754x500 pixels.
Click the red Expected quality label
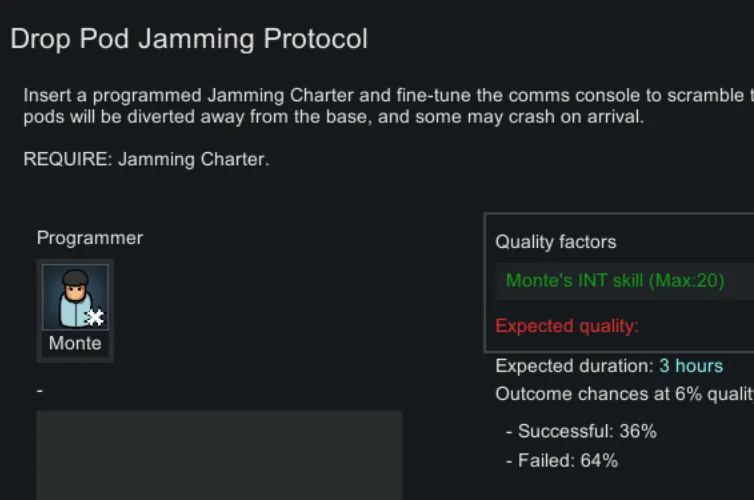pos(567,326)
